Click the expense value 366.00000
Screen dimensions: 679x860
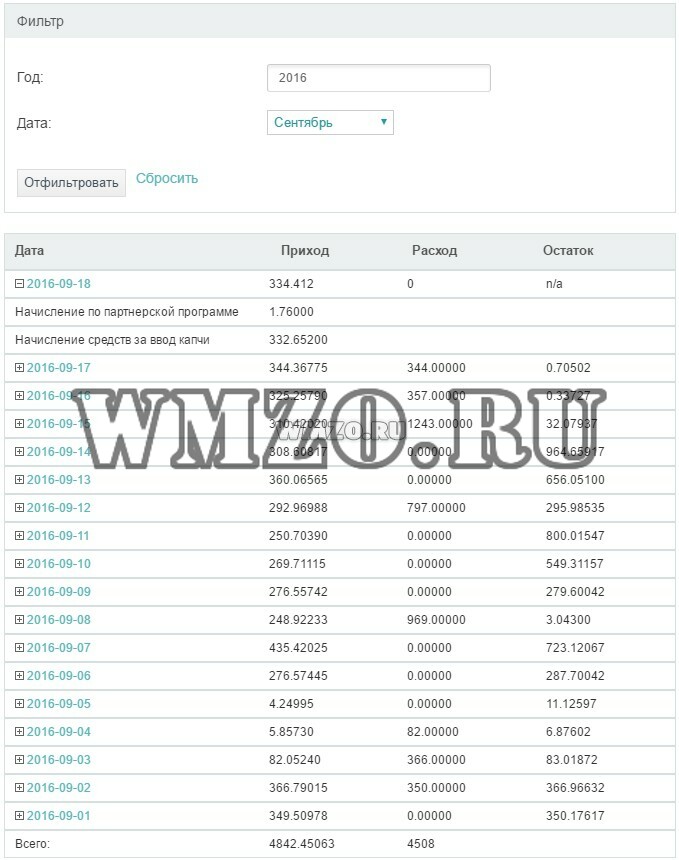coord(436,759)
